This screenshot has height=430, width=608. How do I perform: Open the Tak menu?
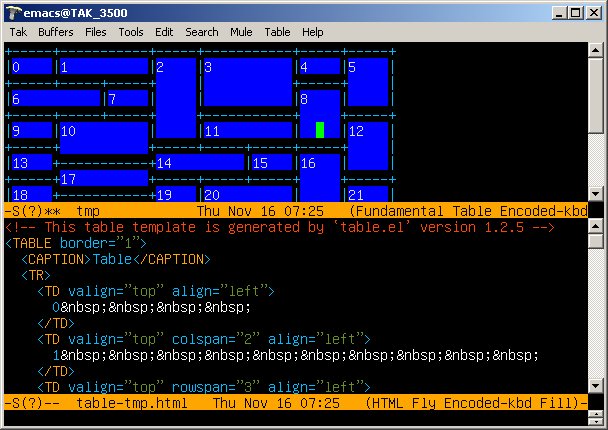(x=18, y=32)
